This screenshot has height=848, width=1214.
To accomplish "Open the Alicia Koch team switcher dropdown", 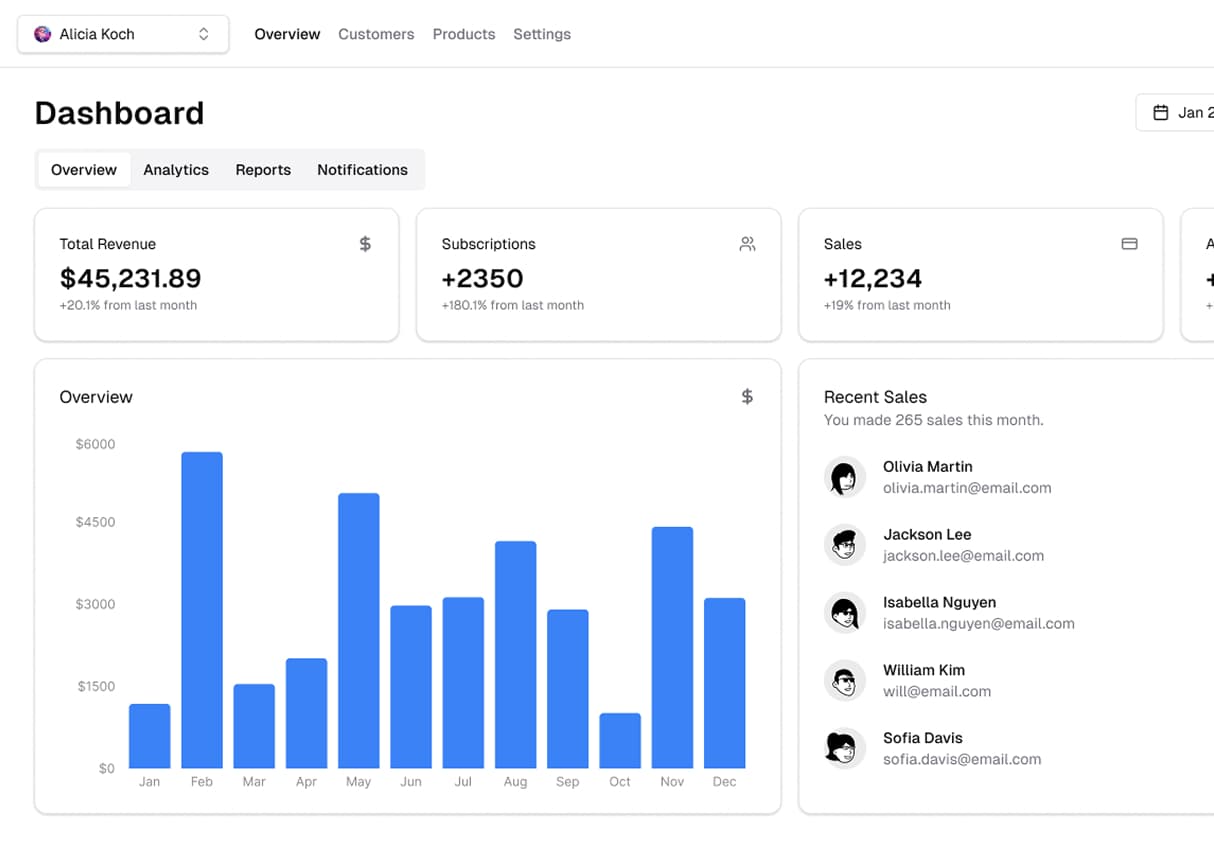I will [x=122, y=34].
